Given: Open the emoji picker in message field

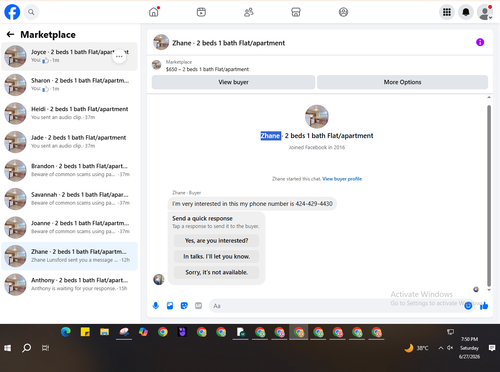Looking at the screenshot, I should (x=468, y=305).
